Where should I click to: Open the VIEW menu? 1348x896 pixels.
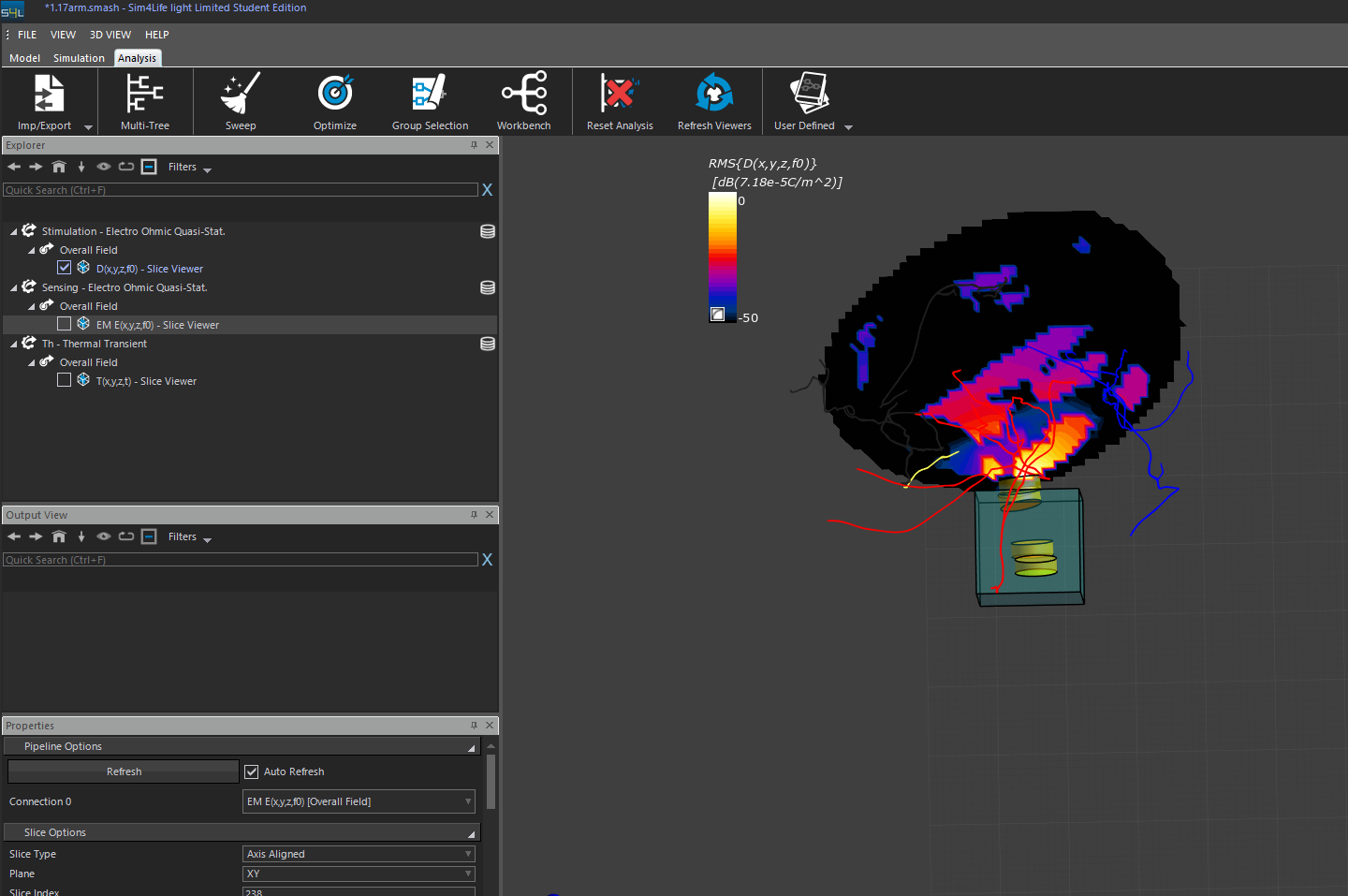coord(63,35)
